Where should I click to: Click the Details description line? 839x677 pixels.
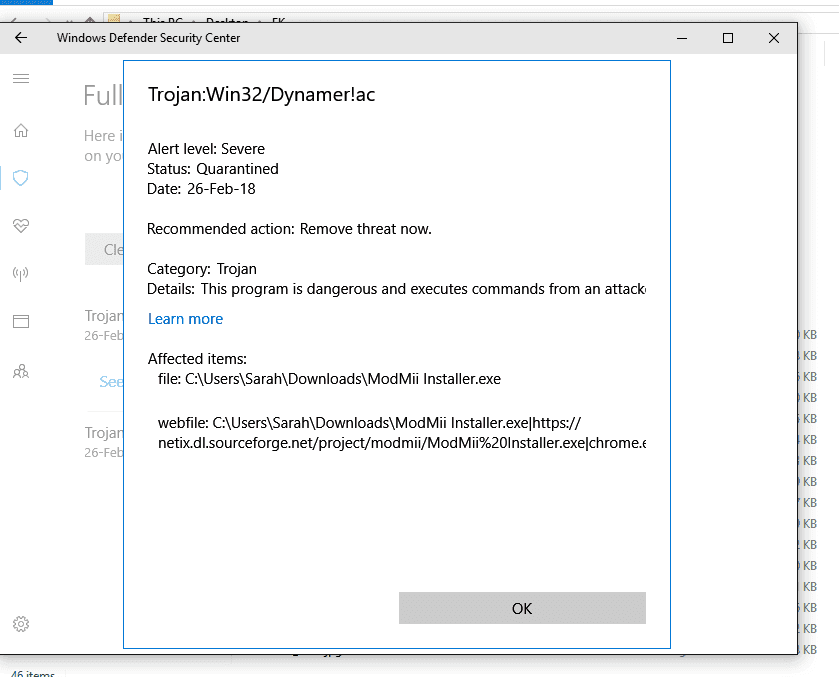pos(396,289)
